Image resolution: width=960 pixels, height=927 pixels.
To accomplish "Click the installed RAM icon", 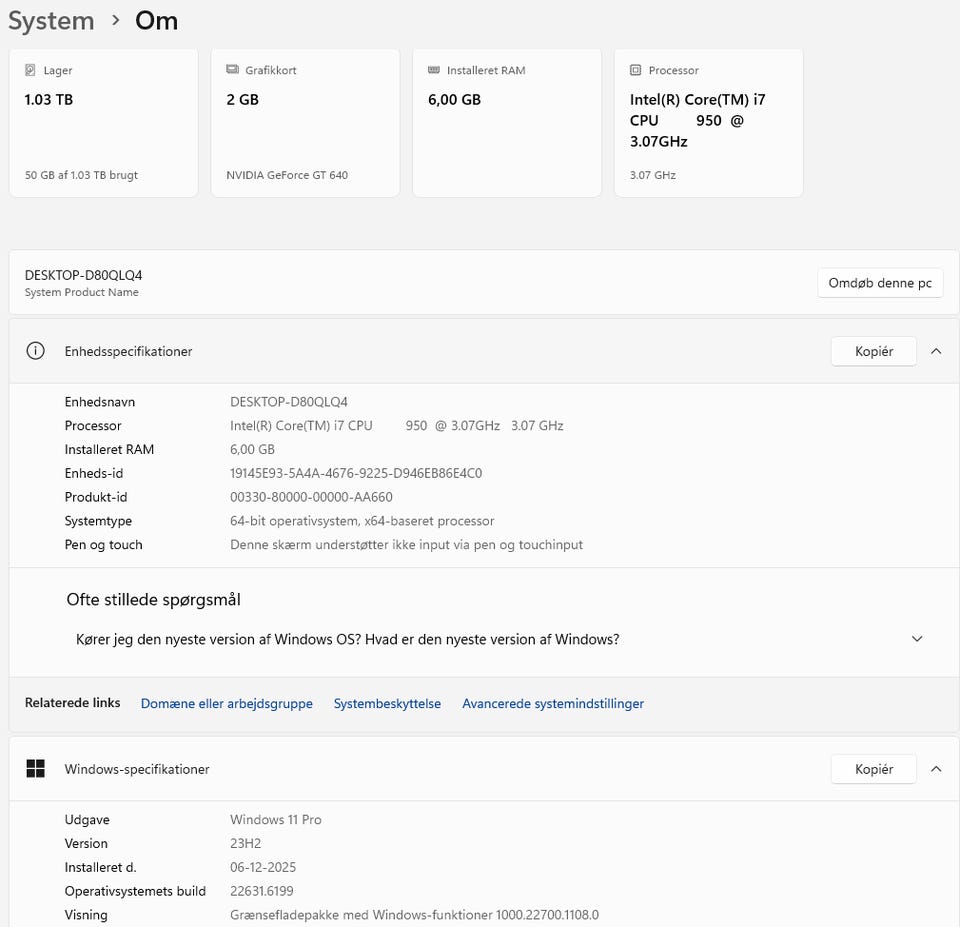I will 434,71.
